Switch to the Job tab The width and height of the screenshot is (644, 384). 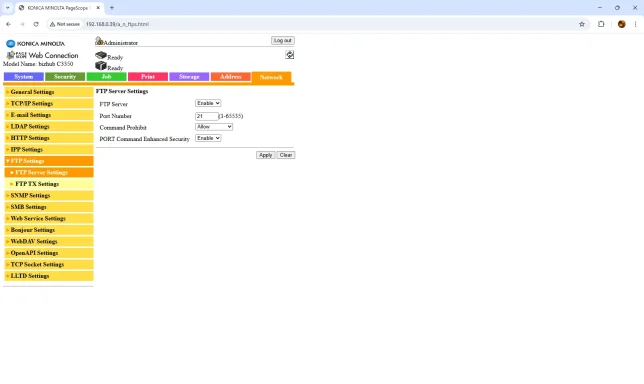pos(106,77)
